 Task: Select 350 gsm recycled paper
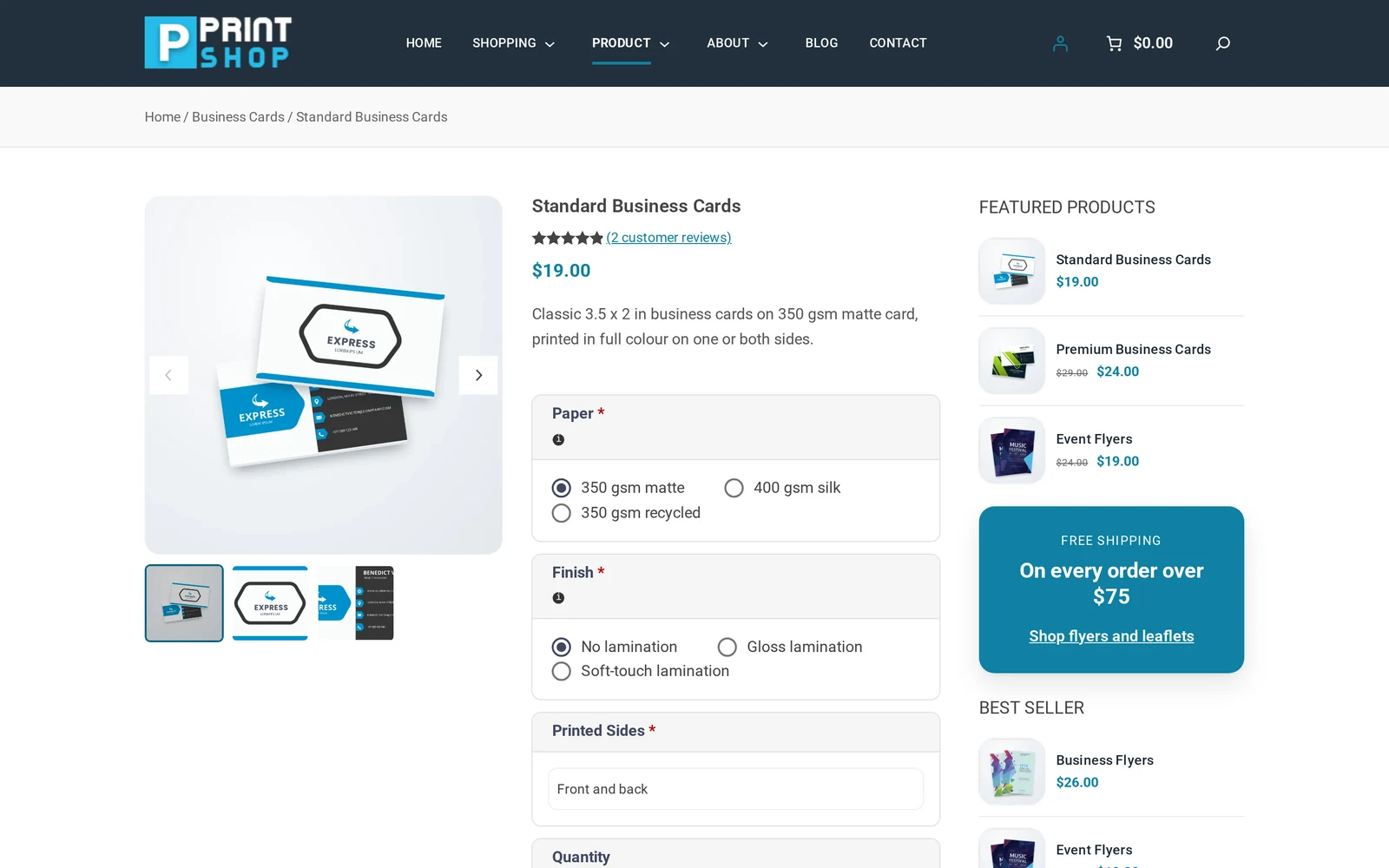562,513
